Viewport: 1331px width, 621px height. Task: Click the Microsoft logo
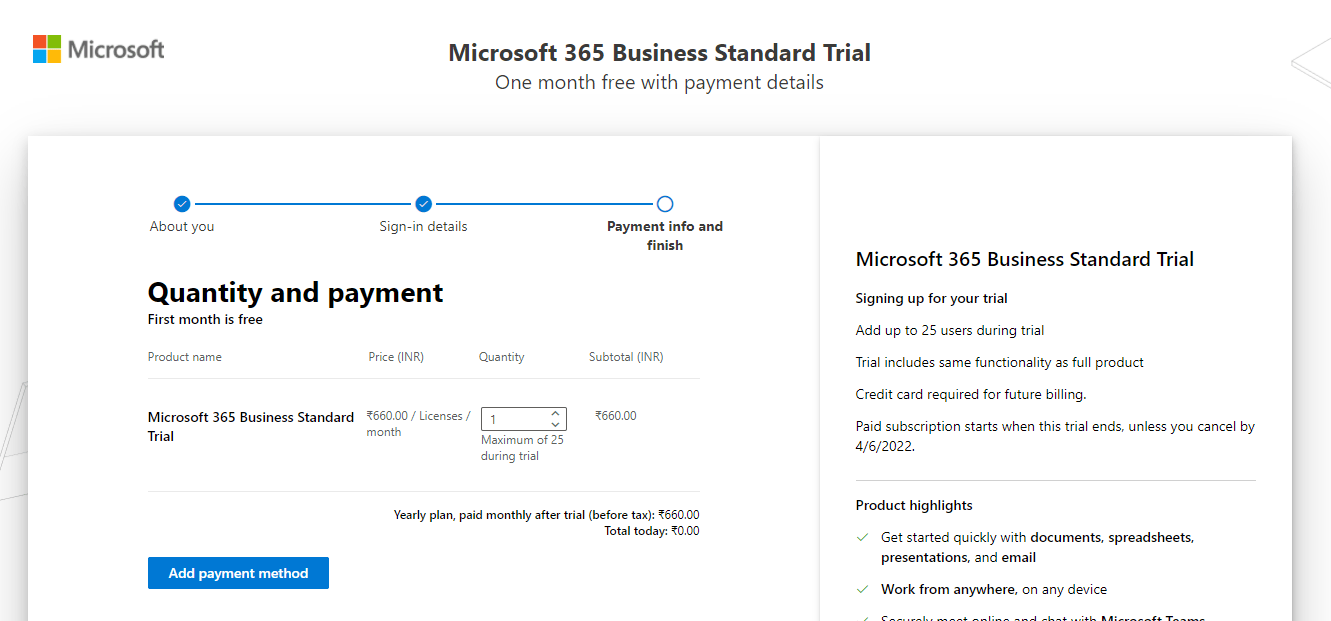[99, 49]
